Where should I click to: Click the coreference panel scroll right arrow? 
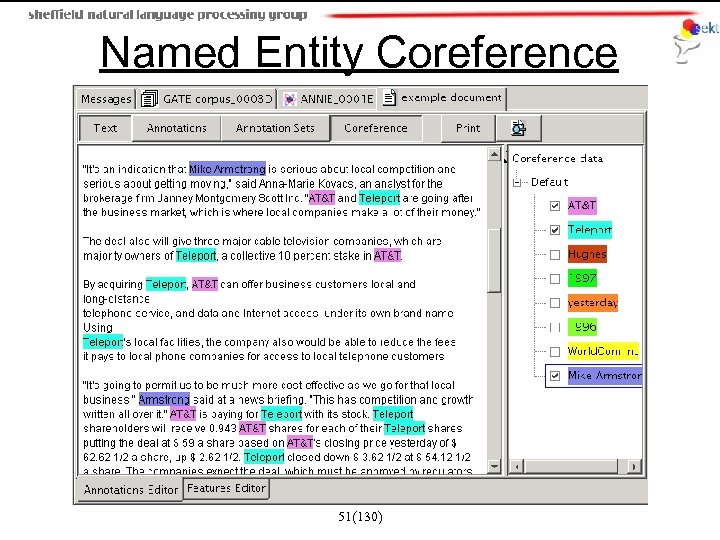point(634,467)
